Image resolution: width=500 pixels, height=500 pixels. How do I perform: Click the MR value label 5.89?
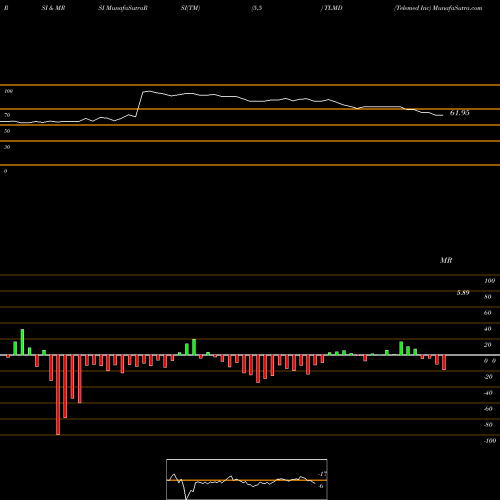point(463,293)
